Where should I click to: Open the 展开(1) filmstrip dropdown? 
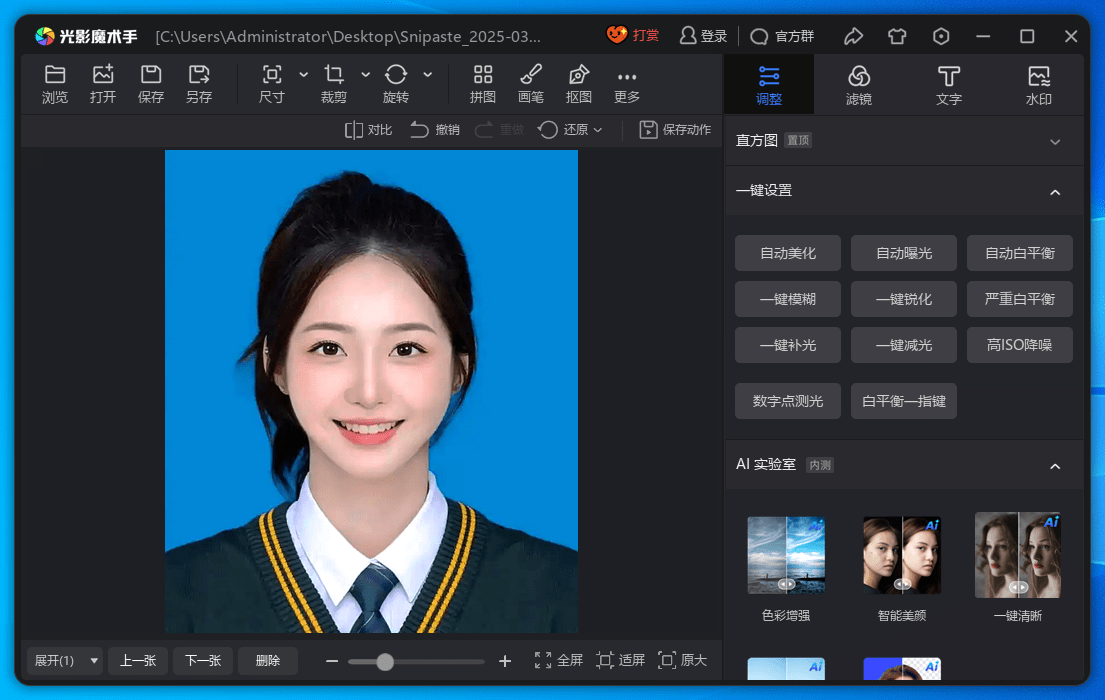63,660
